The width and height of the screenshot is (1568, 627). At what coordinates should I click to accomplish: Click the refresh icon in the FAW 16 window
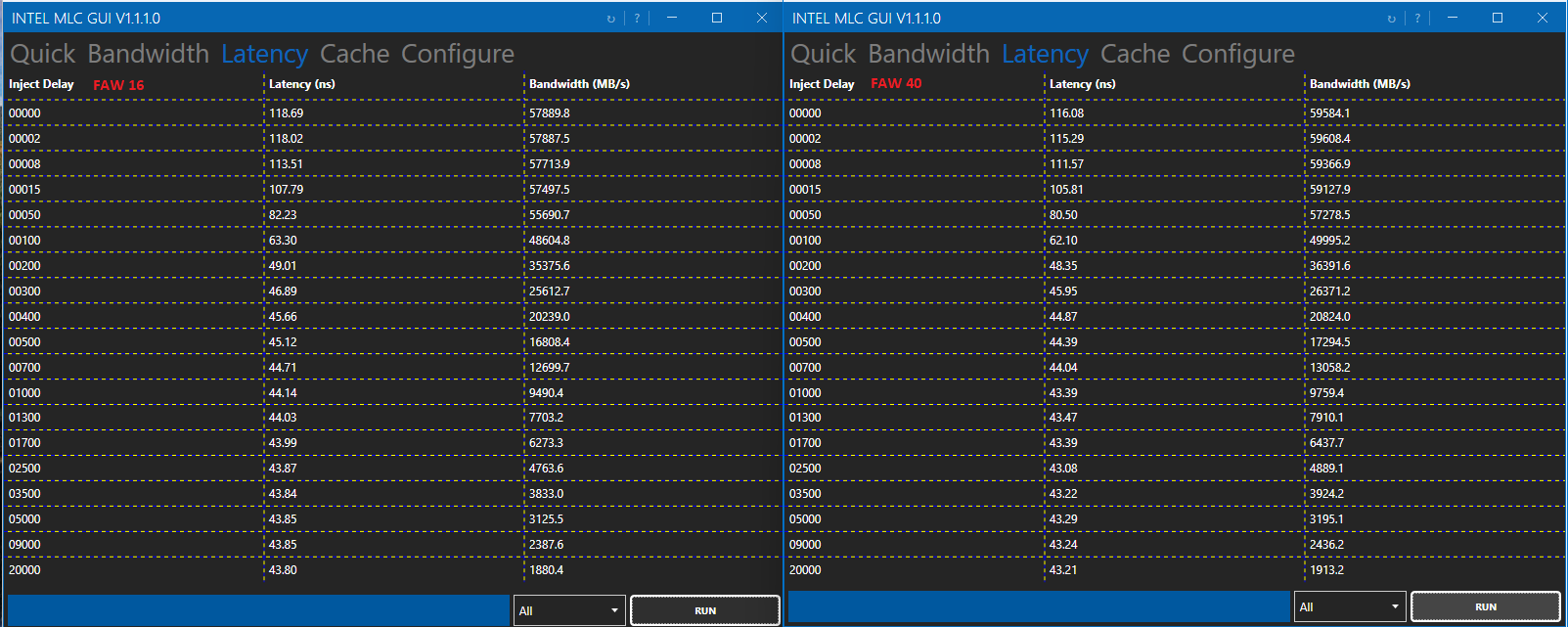(611, 19)
